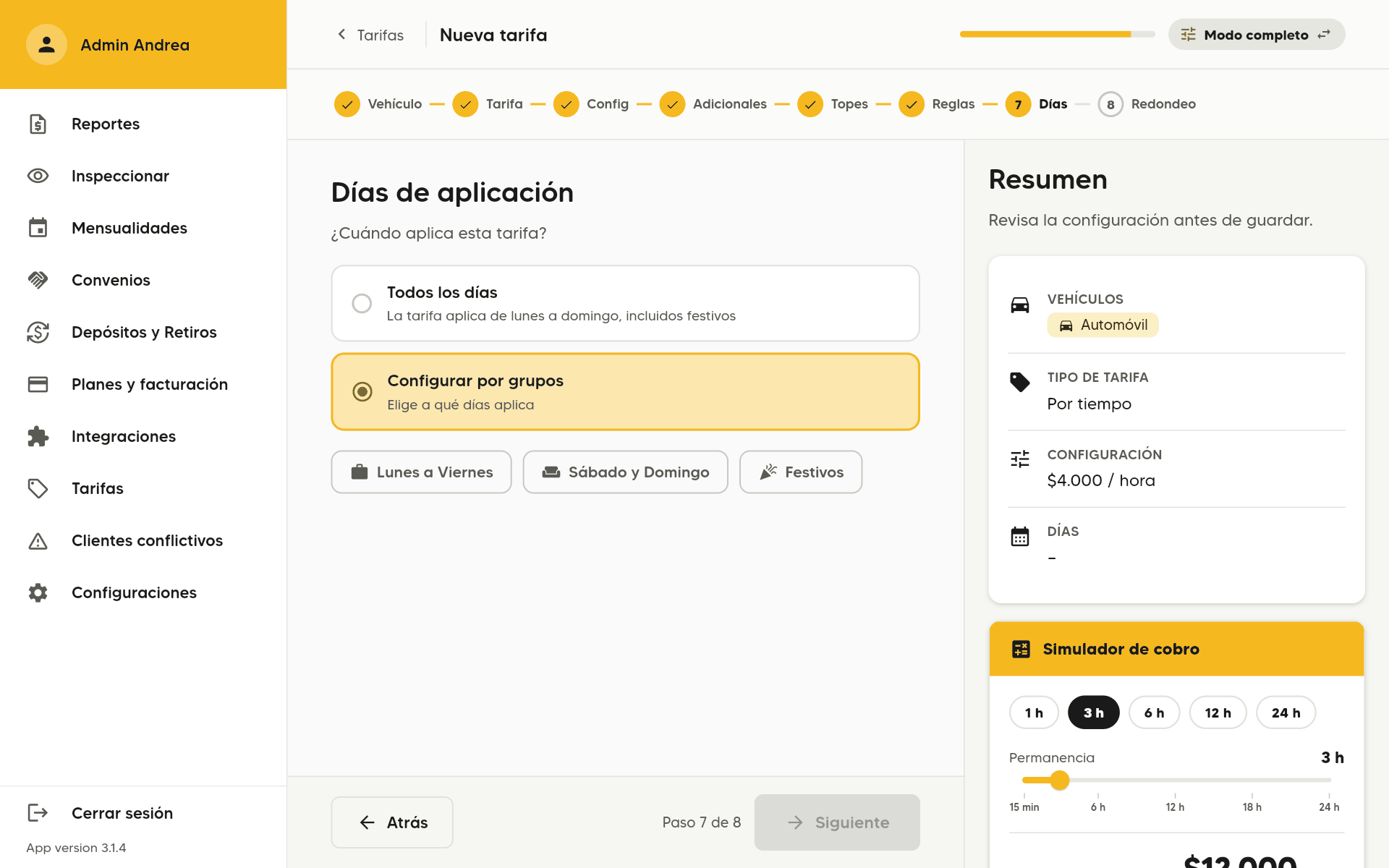The height and width of the screenshot is (868, 1389).
Task: Click the Automóvil vehicle chip in summary
Action: [1103, 325]
